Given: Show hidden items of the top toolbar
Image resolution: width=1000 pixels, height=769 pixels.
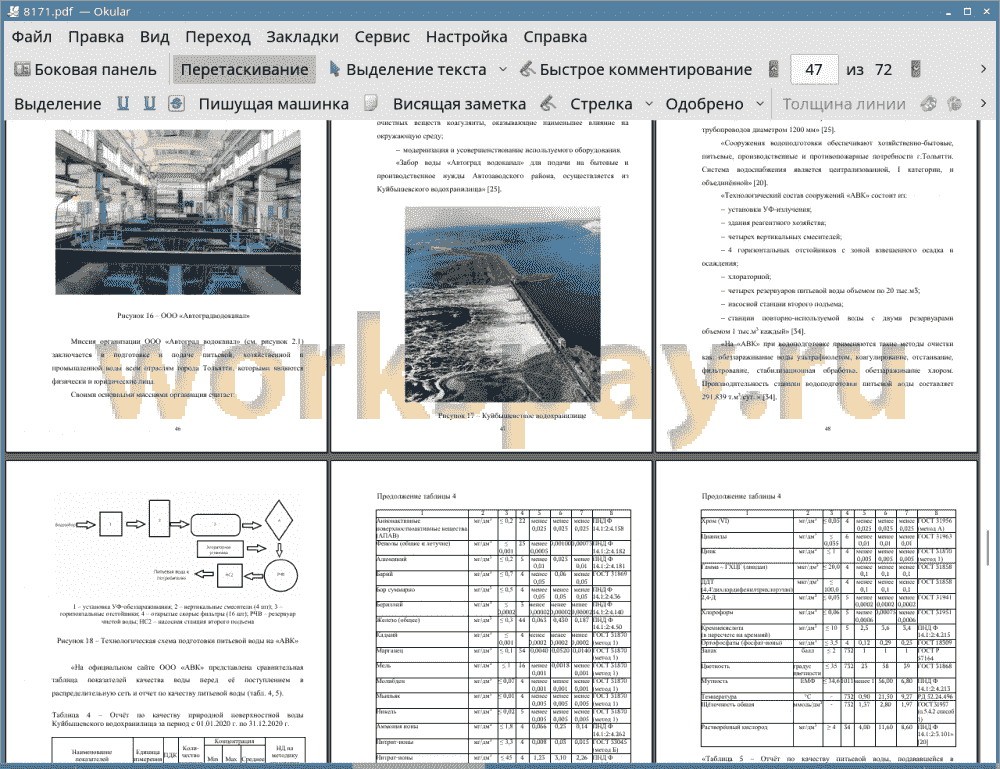Looking at the screenshot, I should coord(983,69).
